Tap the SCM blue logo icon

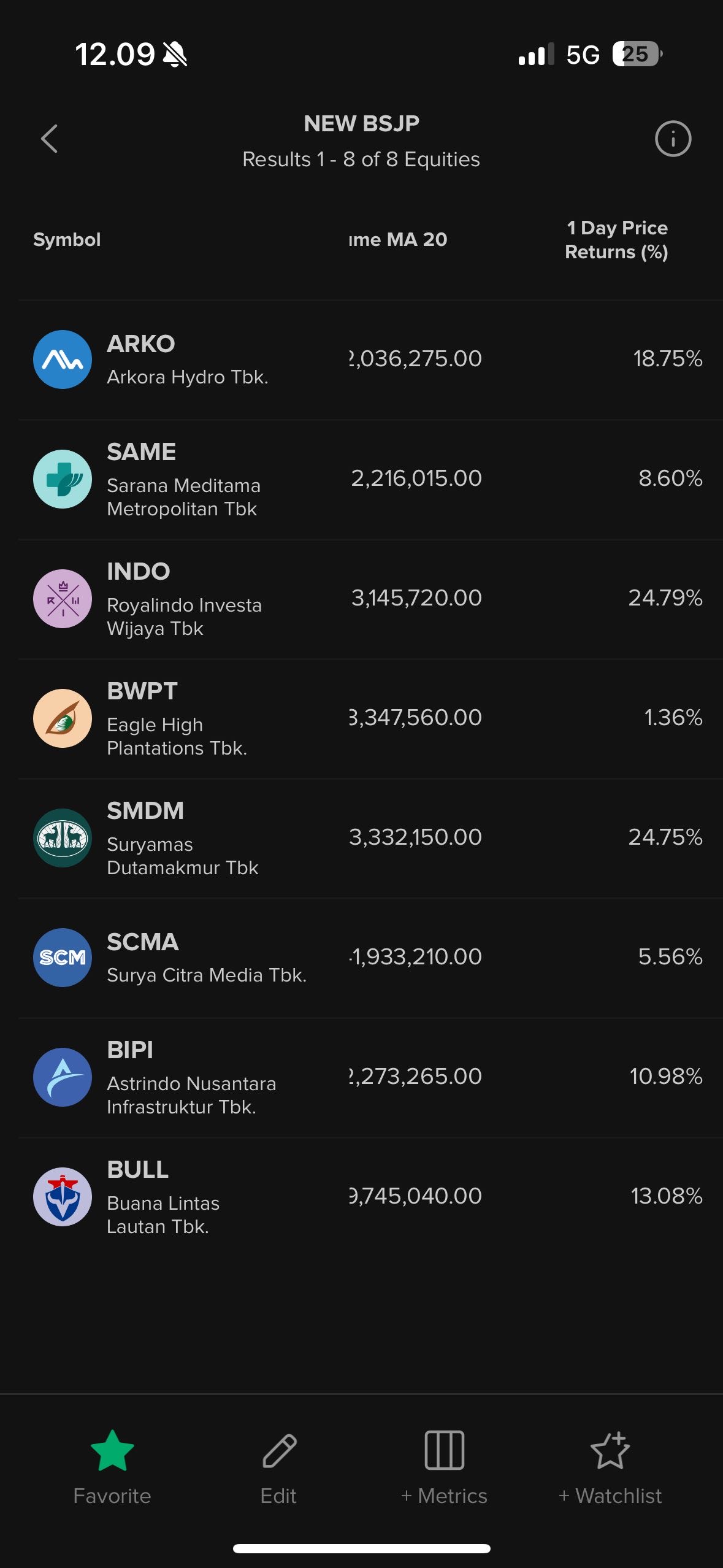pyautogui.click(x=63, y=958)
